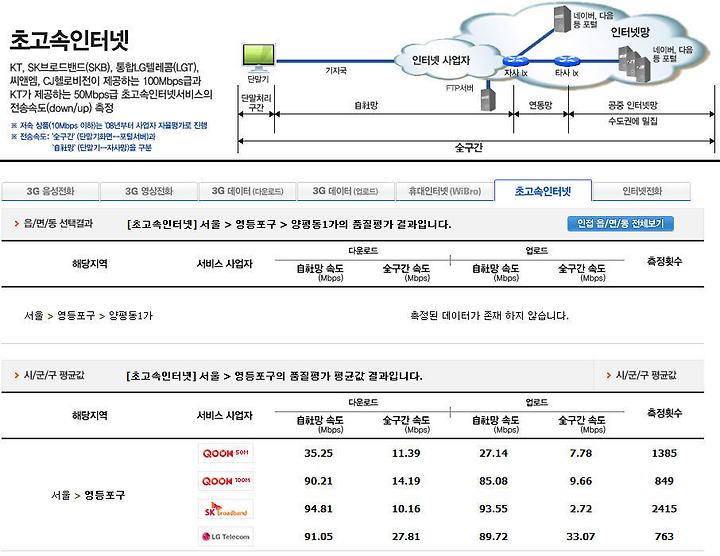Click the 초고속인터넷 page title
This screenshot has width=720, height=556.
coord(69,40)
